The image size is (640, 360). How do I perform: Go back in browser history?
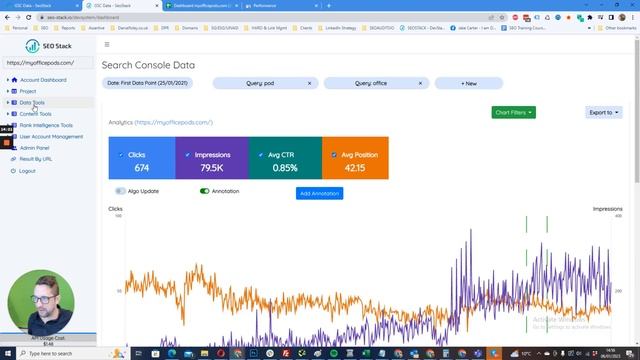tap(7, 18)
